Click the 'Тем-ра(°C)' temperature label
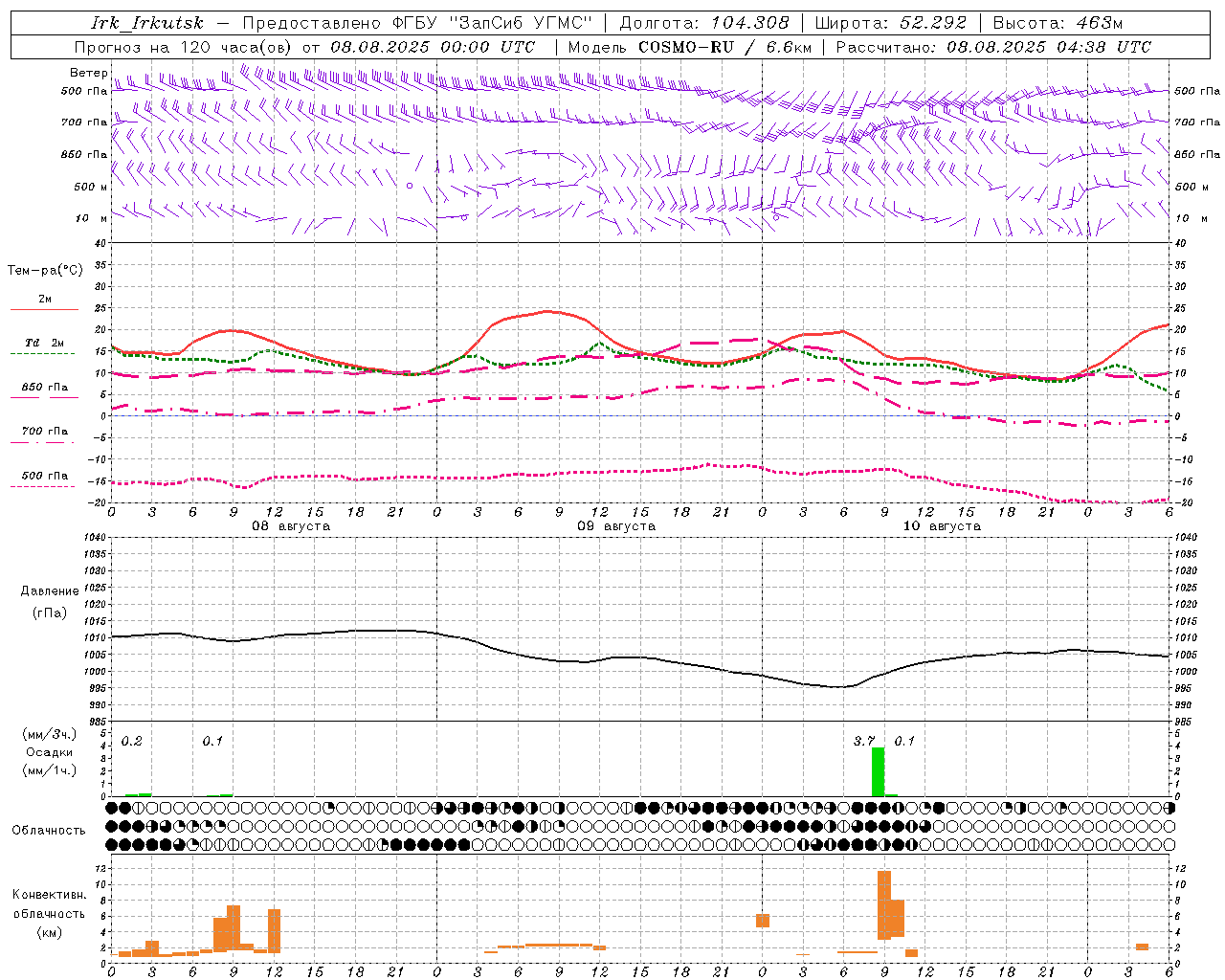Image resolution: width=1225 pixels, height=980 pixels. click(x=45, y=271)
